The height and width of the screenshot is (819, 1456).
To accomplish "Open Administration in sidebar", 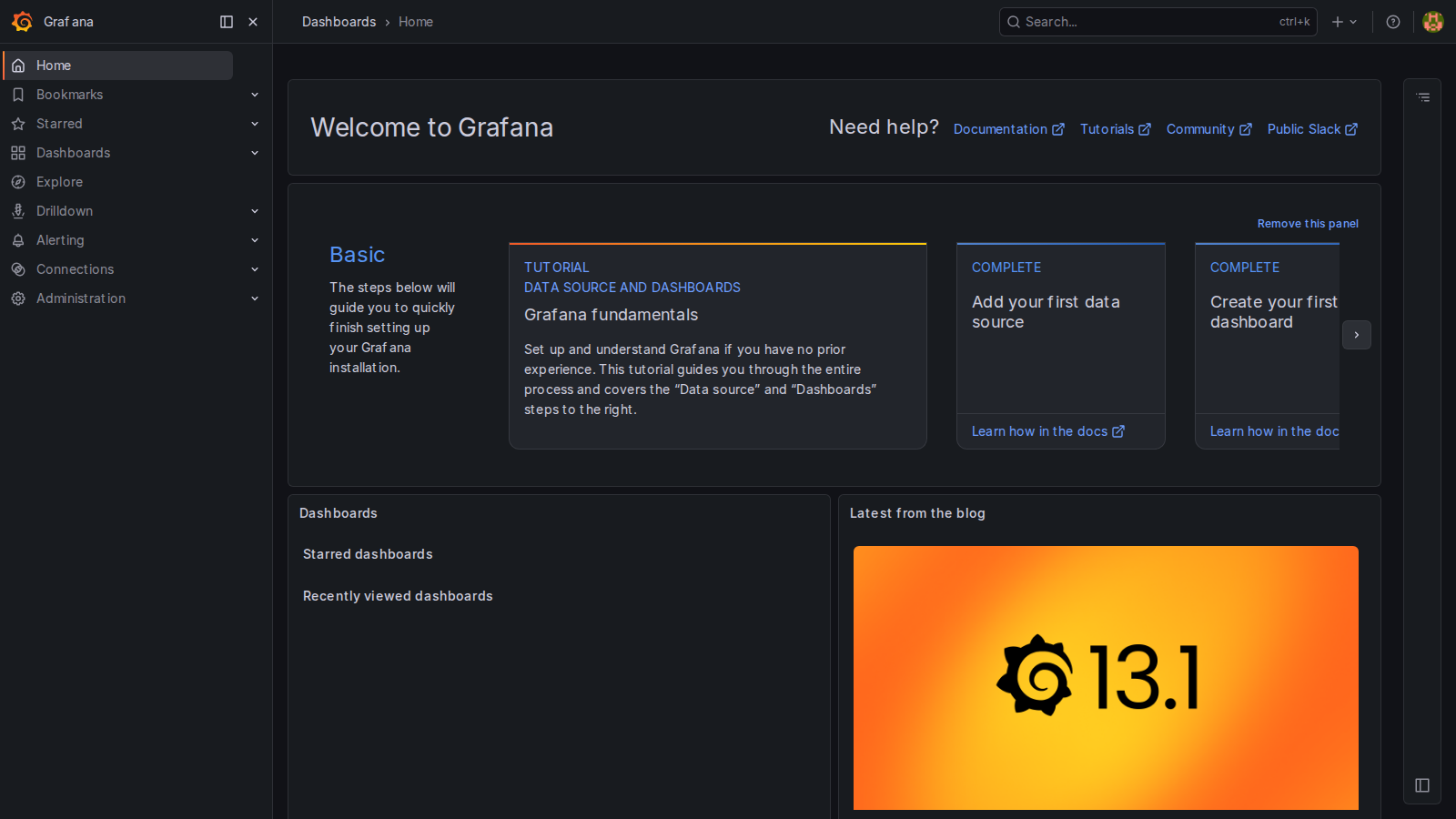I will (81, 298).
